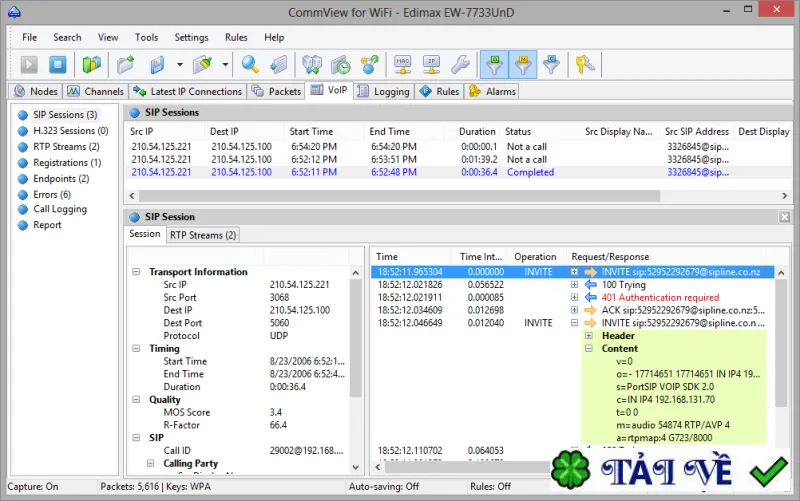Open Endpoints (2) in sidebar
This screenshot has height=501, width=800.
(x=61, y=179)
